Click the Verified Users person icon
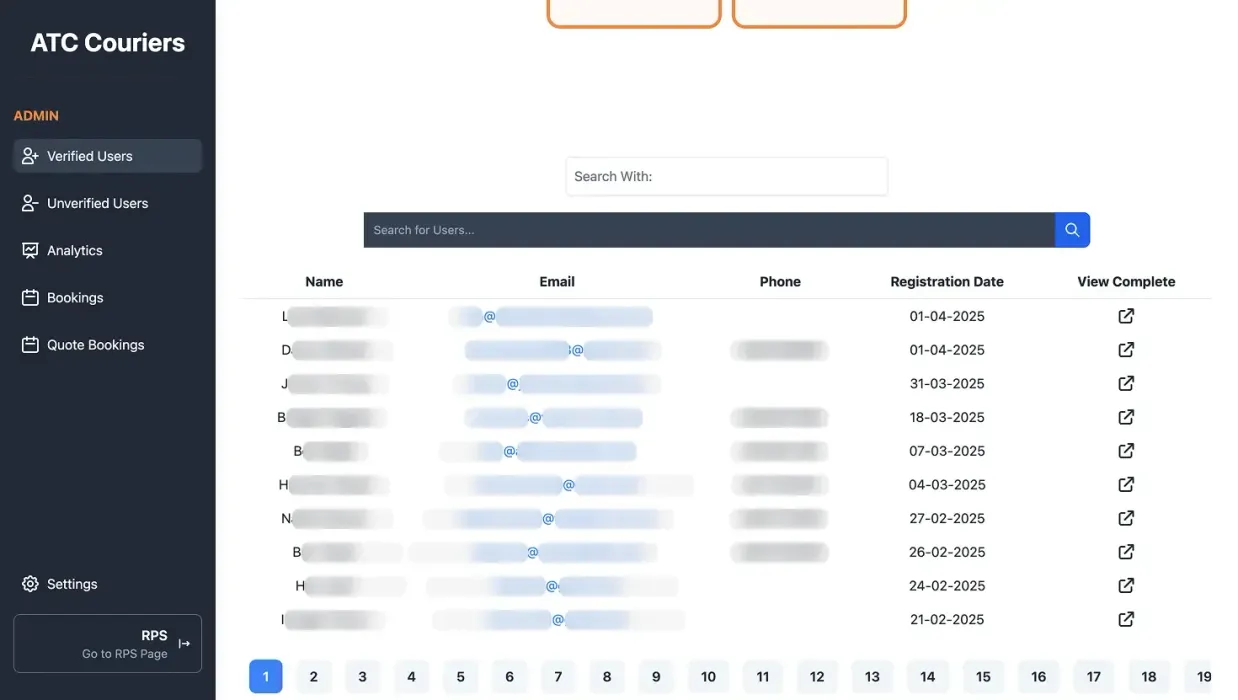 (30, 156)
